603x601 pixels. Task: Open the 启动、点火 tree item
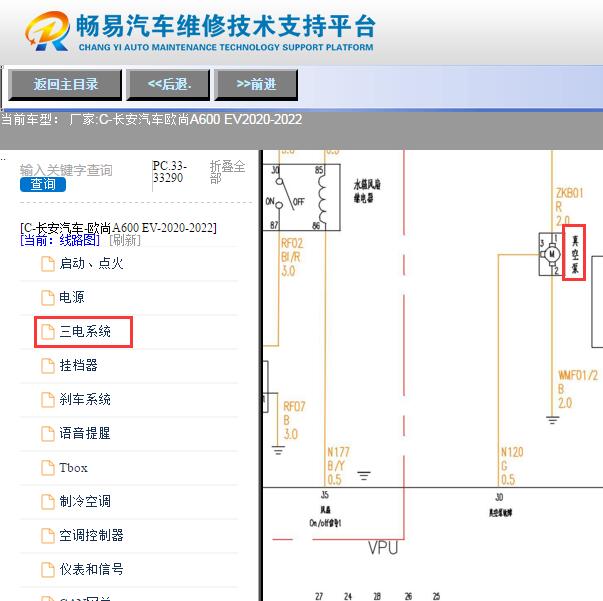point(91,264)
